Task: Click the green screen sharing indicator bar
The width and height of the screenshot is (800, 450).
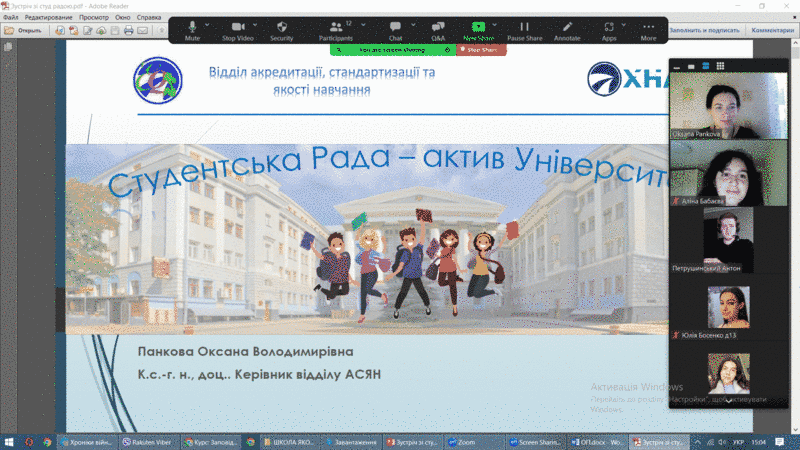Action: (393, 50)
